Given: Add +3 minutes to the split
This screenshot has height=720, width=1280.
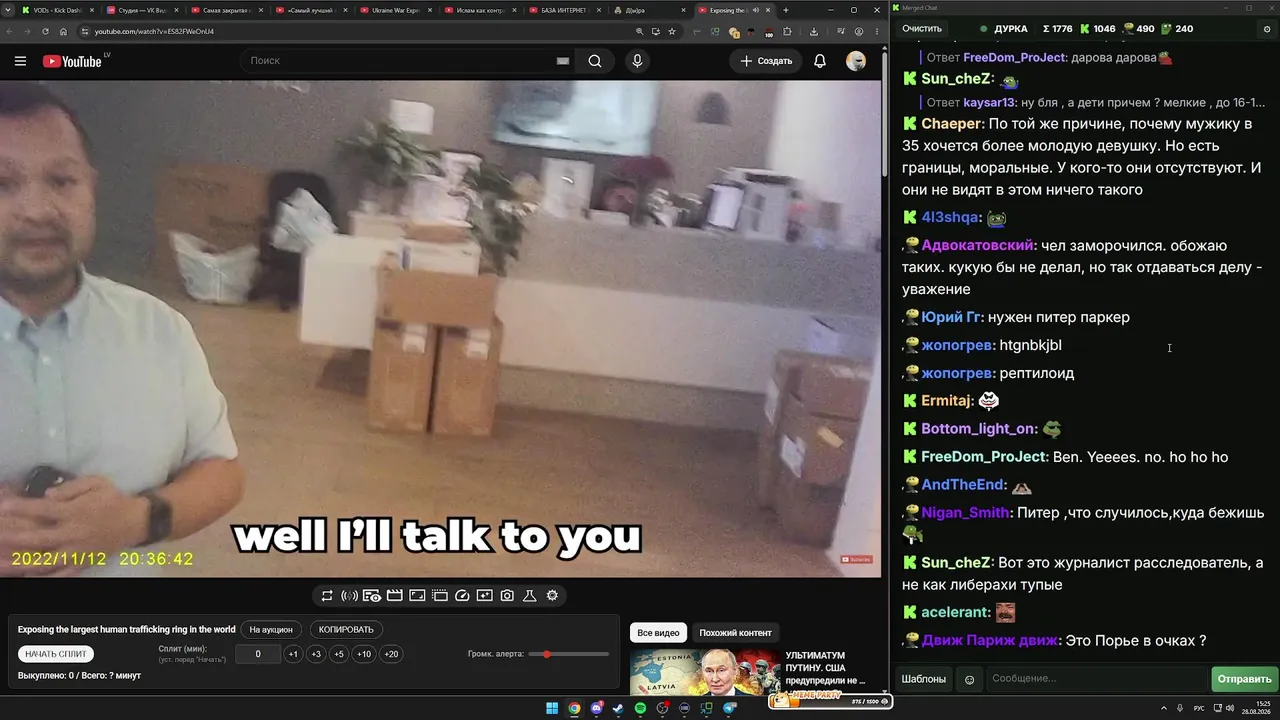Looking at the screenshot, I should click(x=316, y=654).
